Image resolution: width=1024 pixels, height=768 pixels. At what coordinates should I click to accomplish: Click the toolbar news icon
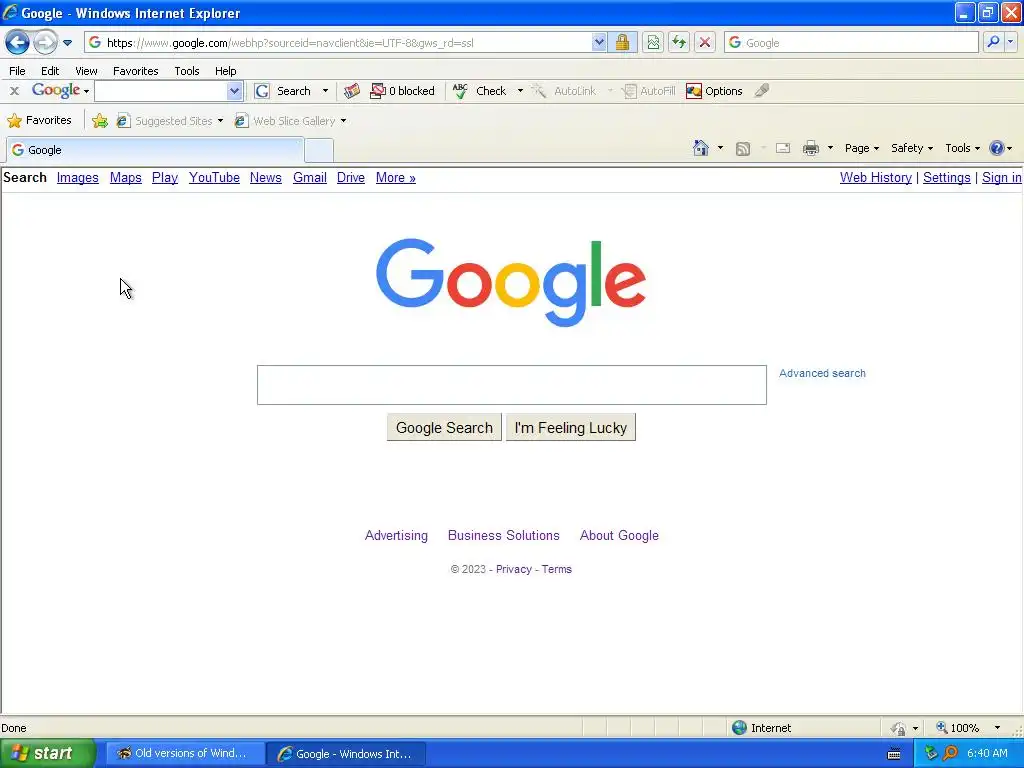(x=351, y=91)
